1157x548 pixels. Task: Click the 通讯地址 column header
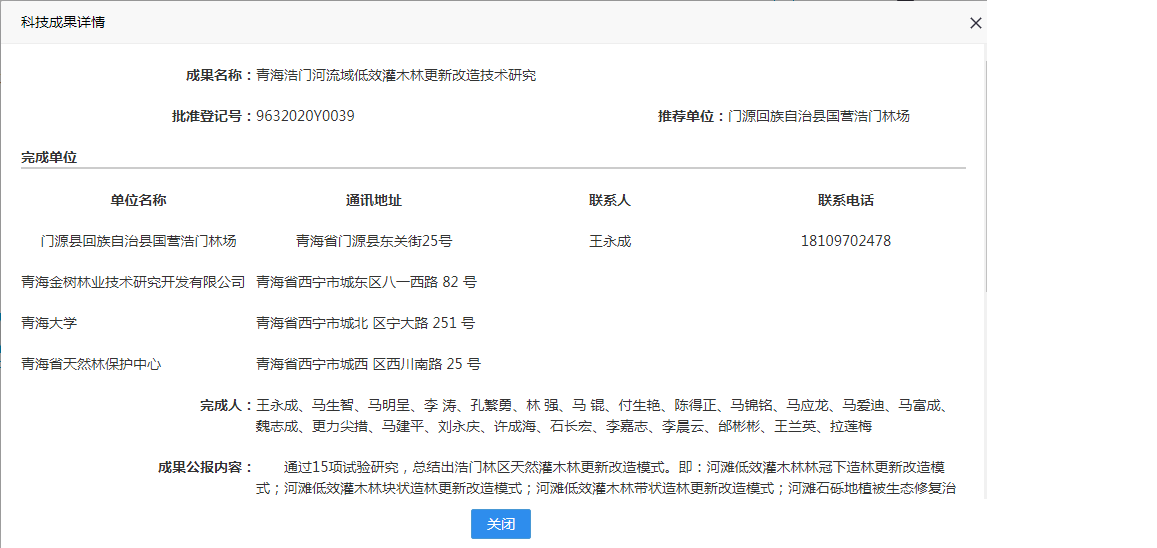(374, 200)
